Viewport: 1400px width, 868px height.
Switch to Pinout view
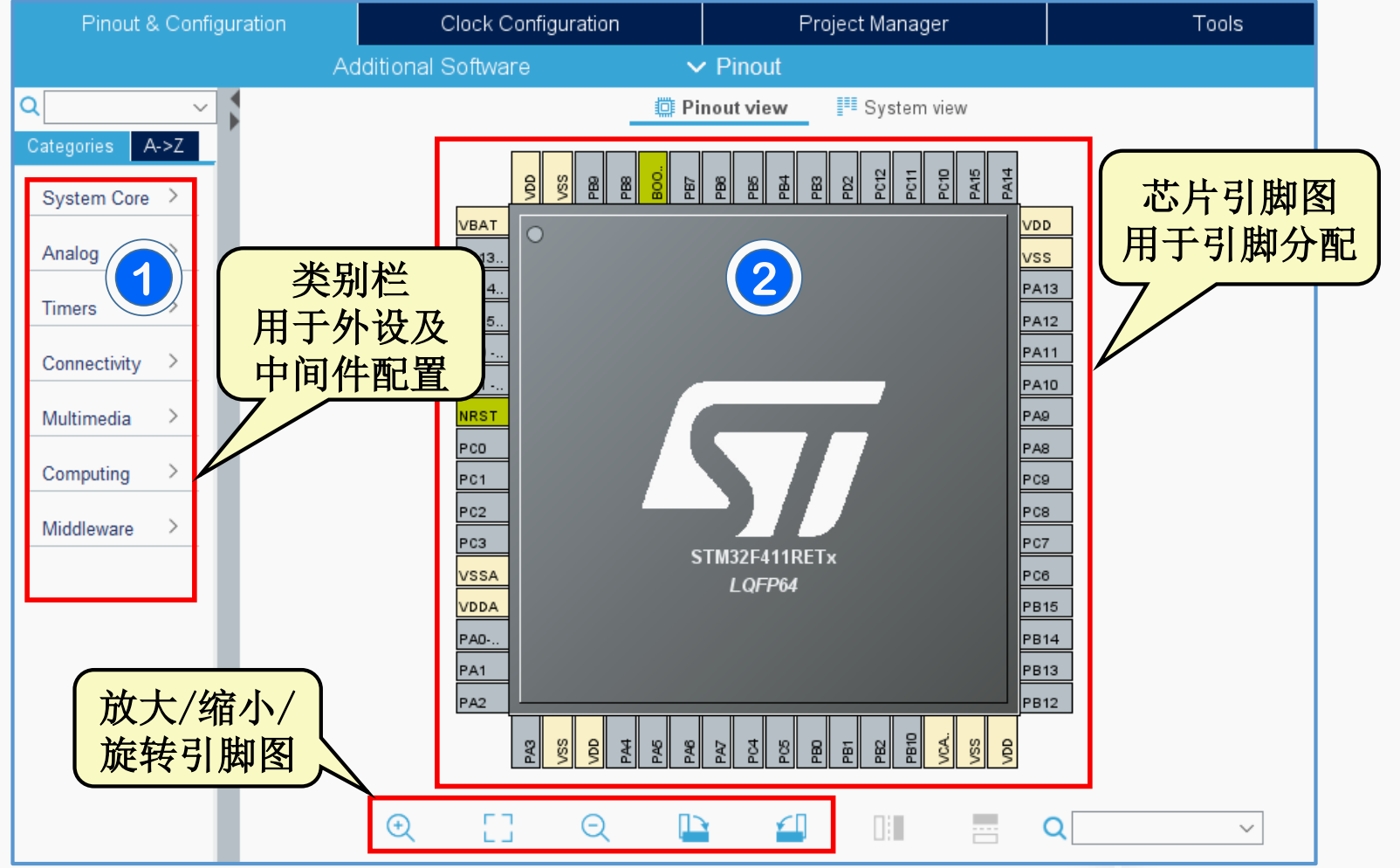point(721,107)
